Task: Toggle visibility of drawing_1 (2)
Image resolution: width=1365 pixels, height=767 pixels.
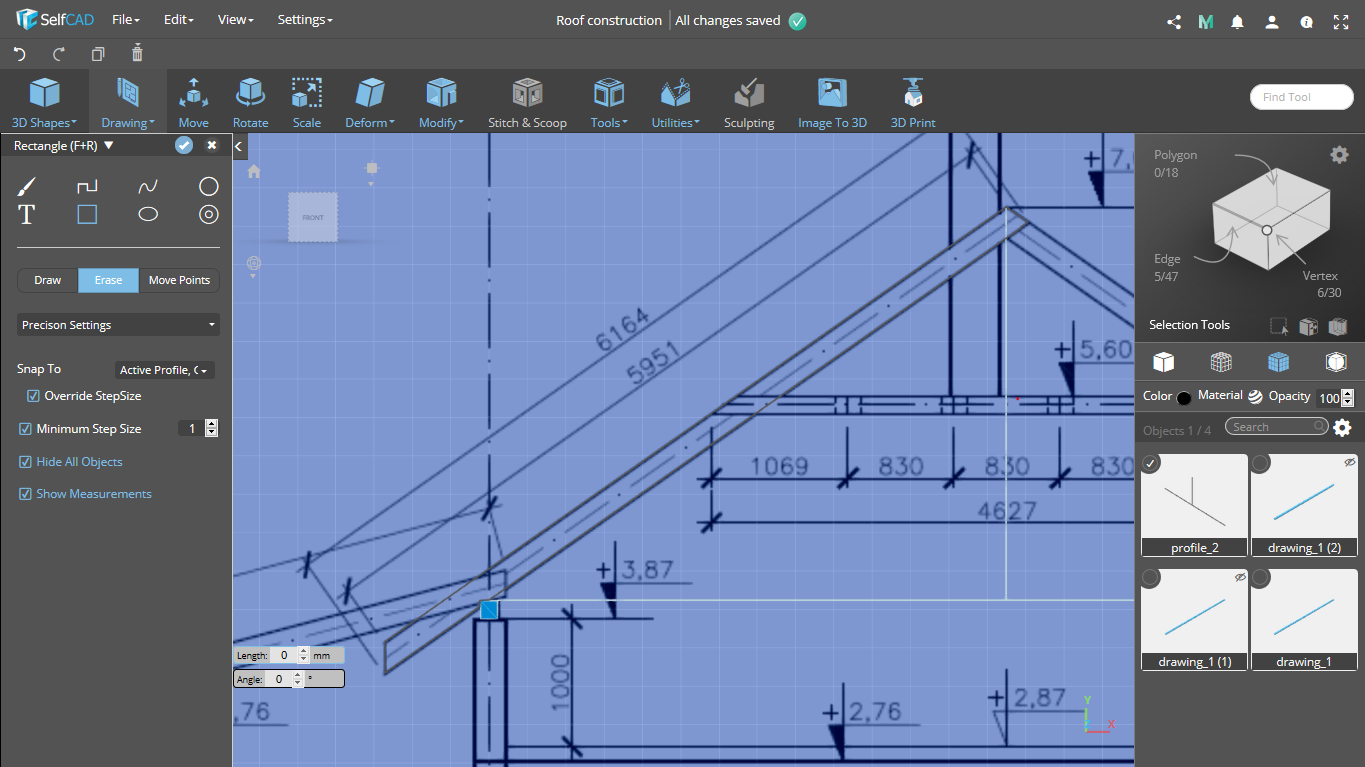Action: pyautogui.click(x=1349, y=462)
